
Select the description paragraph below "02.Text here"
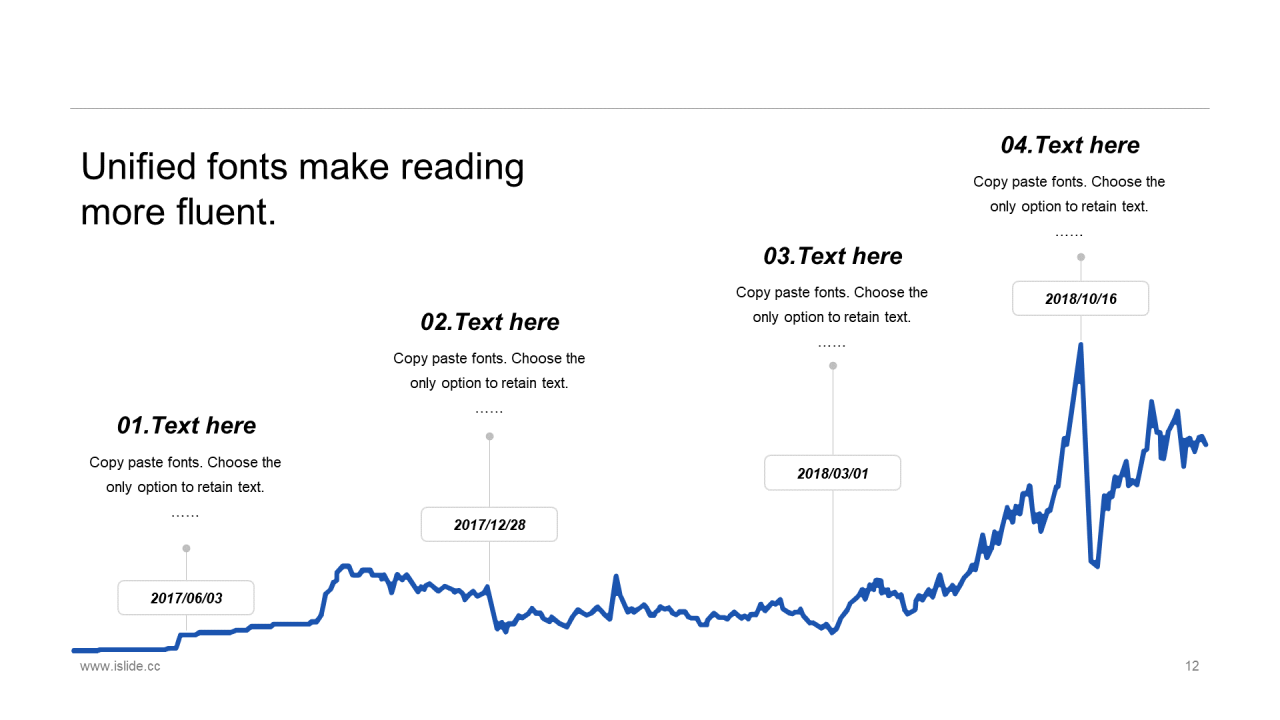(489, 371)
